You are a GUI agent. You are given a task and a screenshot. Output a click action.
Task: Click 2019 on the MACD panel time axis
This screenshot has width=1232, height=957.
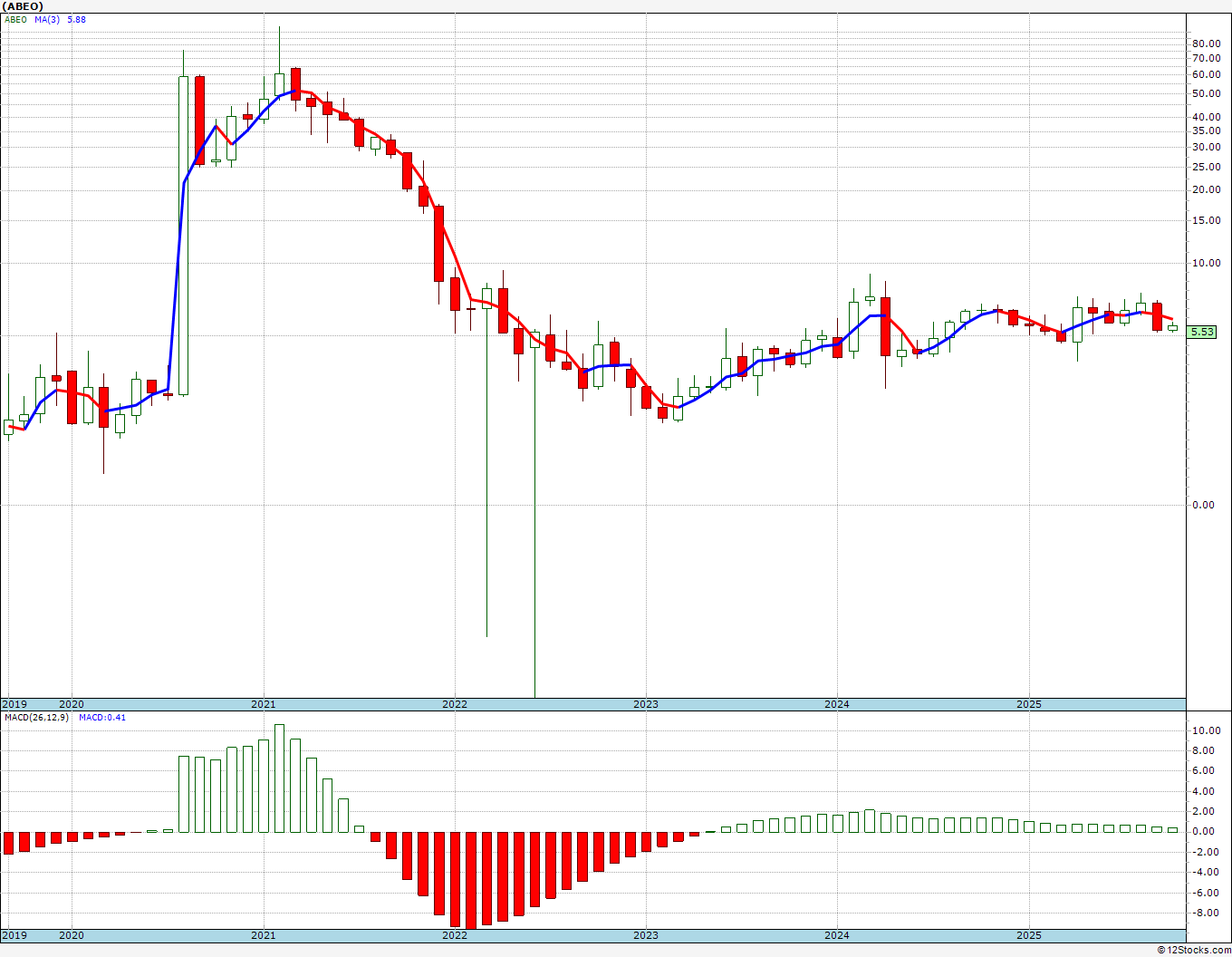coord(14,935)
